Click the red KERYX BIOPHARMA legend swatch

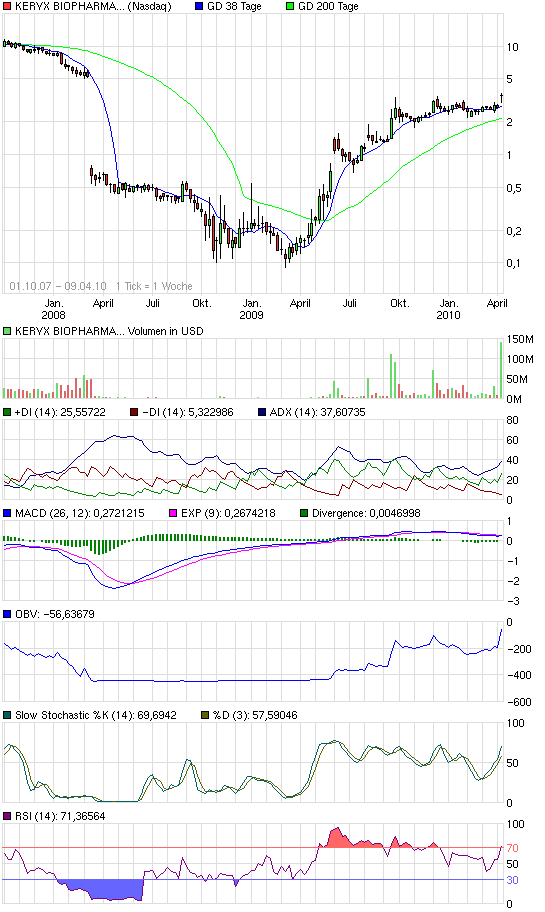pyautogui.click(x=7, y=6)
